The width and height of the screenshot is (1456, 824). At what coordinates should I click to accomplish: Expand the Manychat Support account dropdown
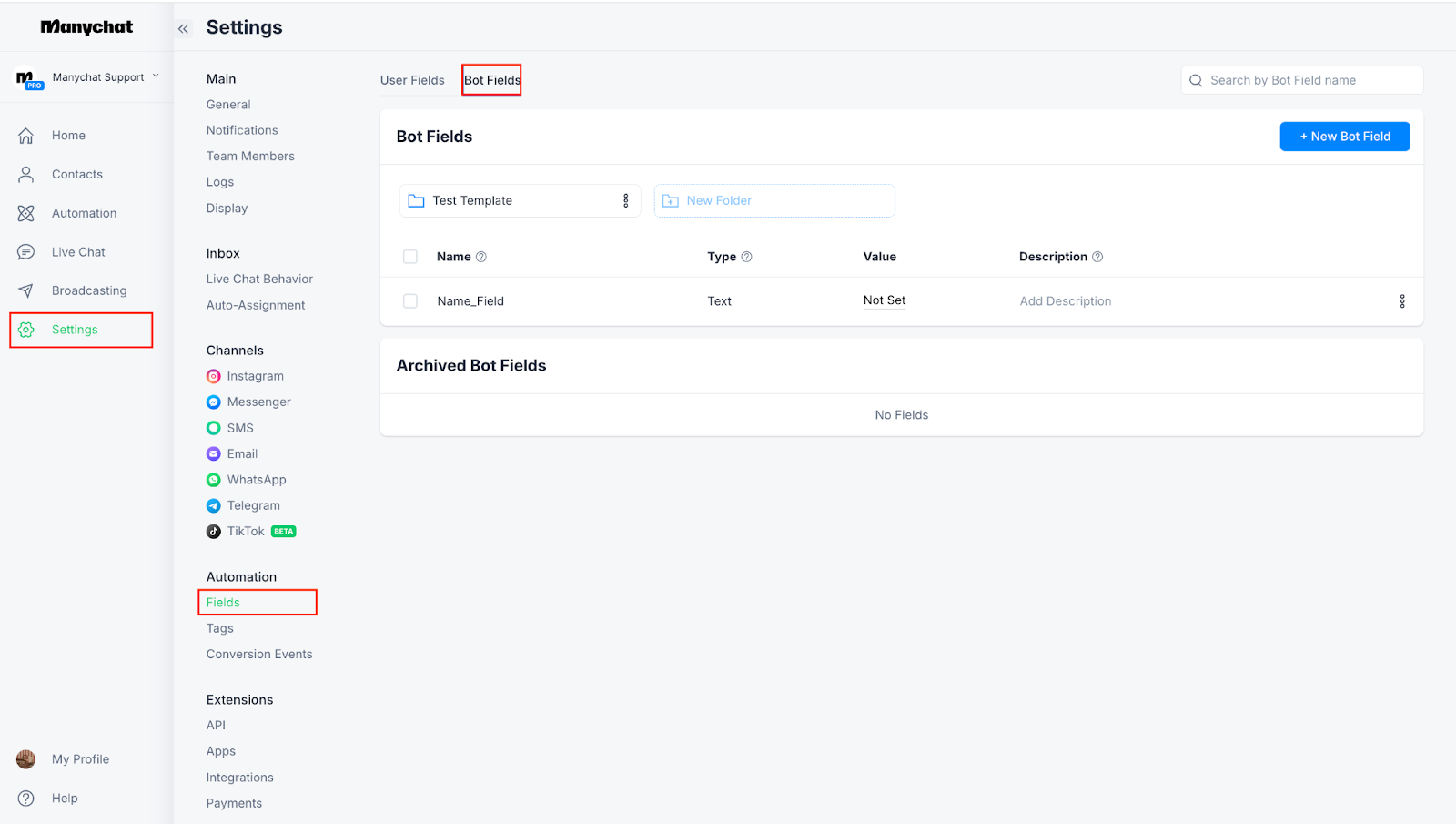tap(156, 76)
